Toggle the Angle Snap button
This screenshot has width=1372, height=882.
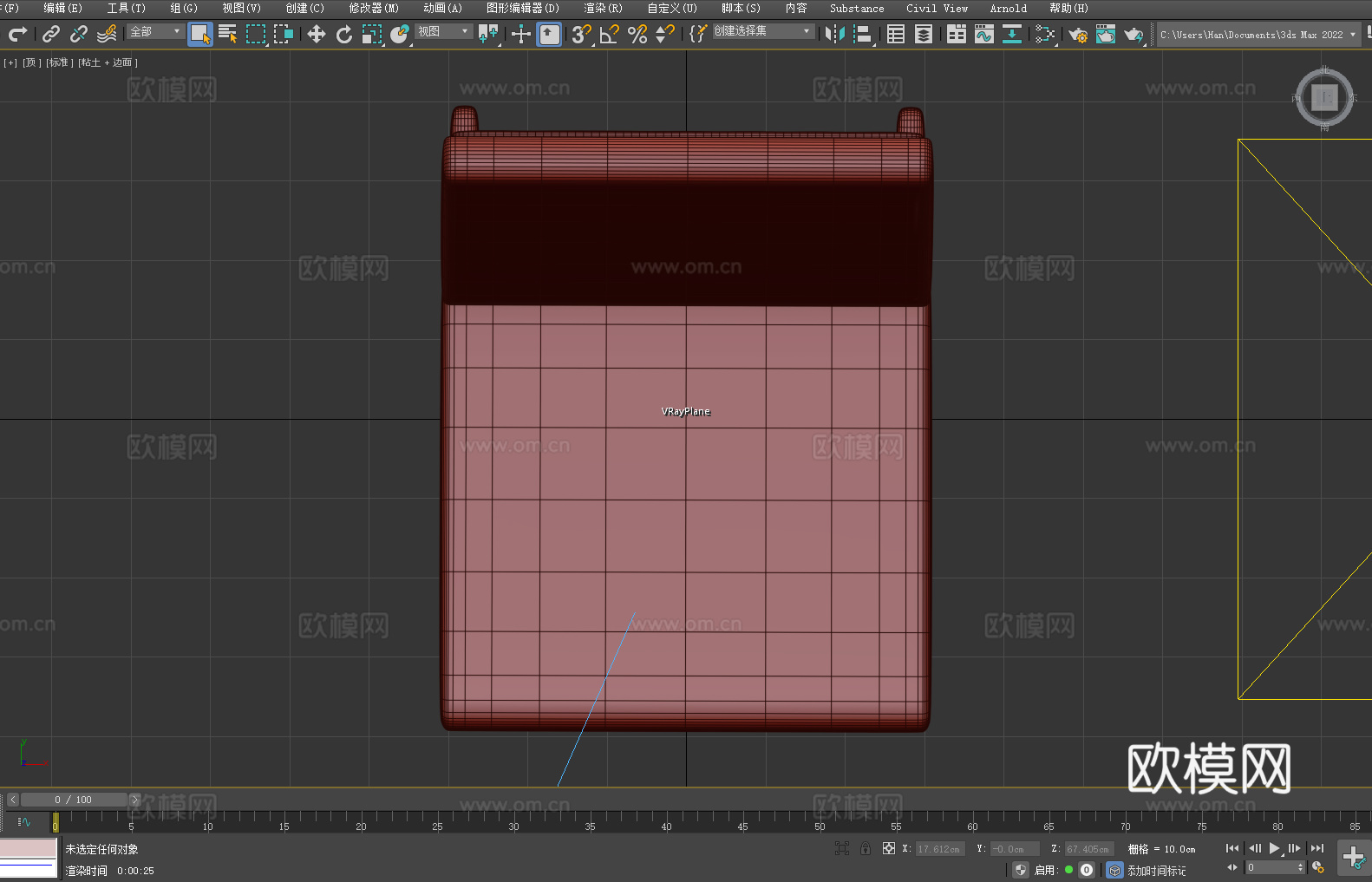[610, 34]
